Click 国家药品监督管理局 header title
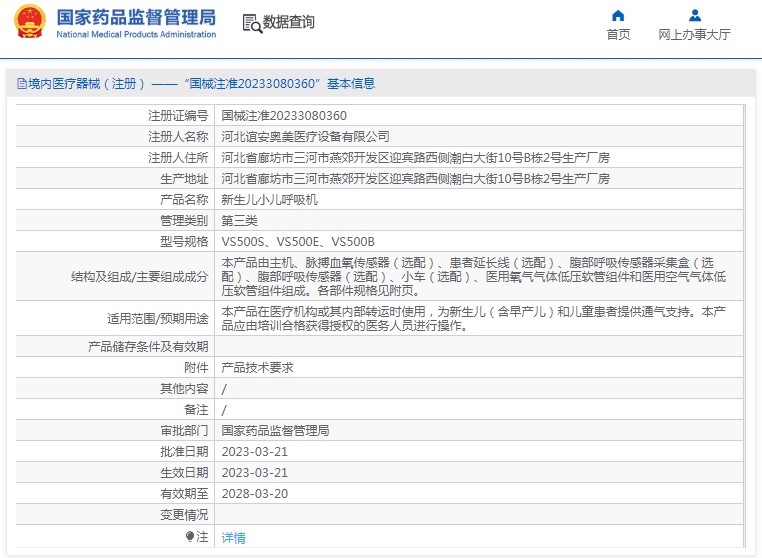Screen dimensions: 762x558 coord(136,17)
